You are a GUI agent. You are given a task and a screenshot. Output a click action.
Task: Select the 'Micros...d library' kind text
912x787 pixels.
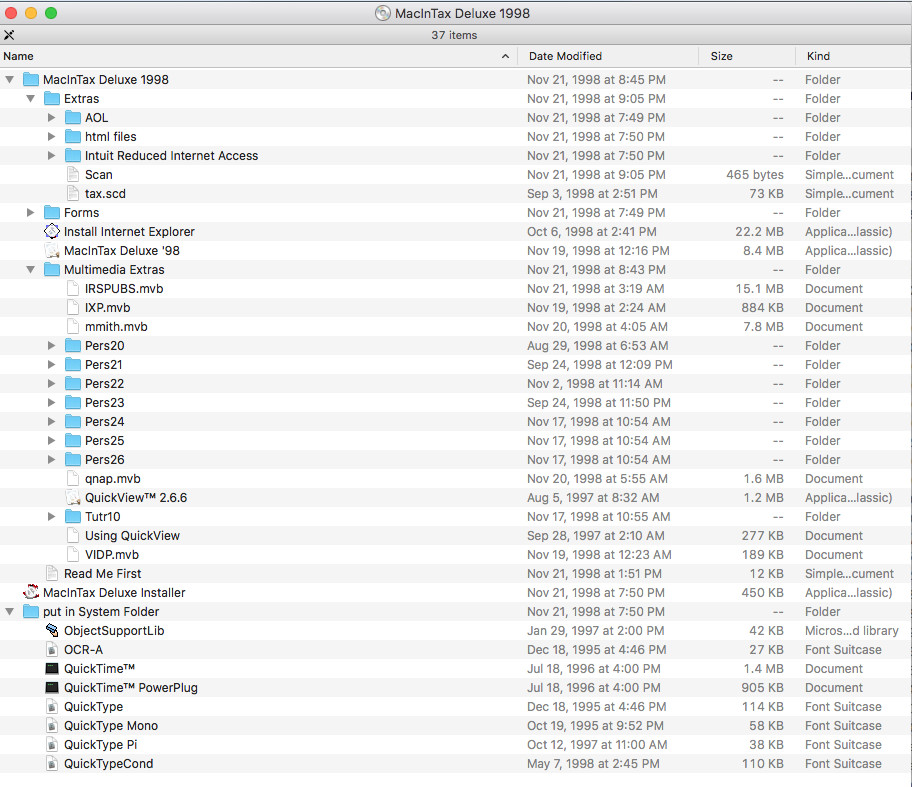click(x=852, y=631)
